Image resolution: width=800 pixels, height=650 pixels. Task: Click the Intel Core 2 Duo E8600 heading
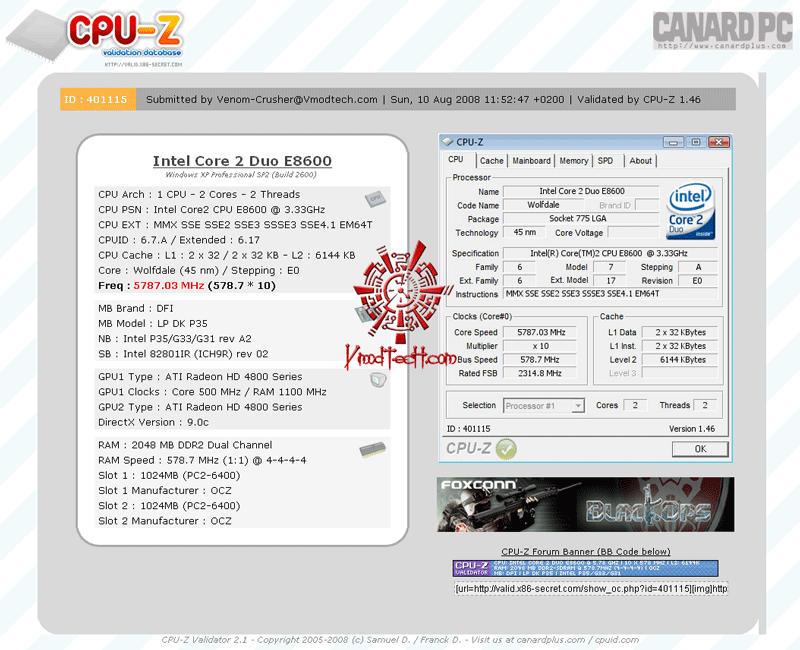[x=242, y=161]
